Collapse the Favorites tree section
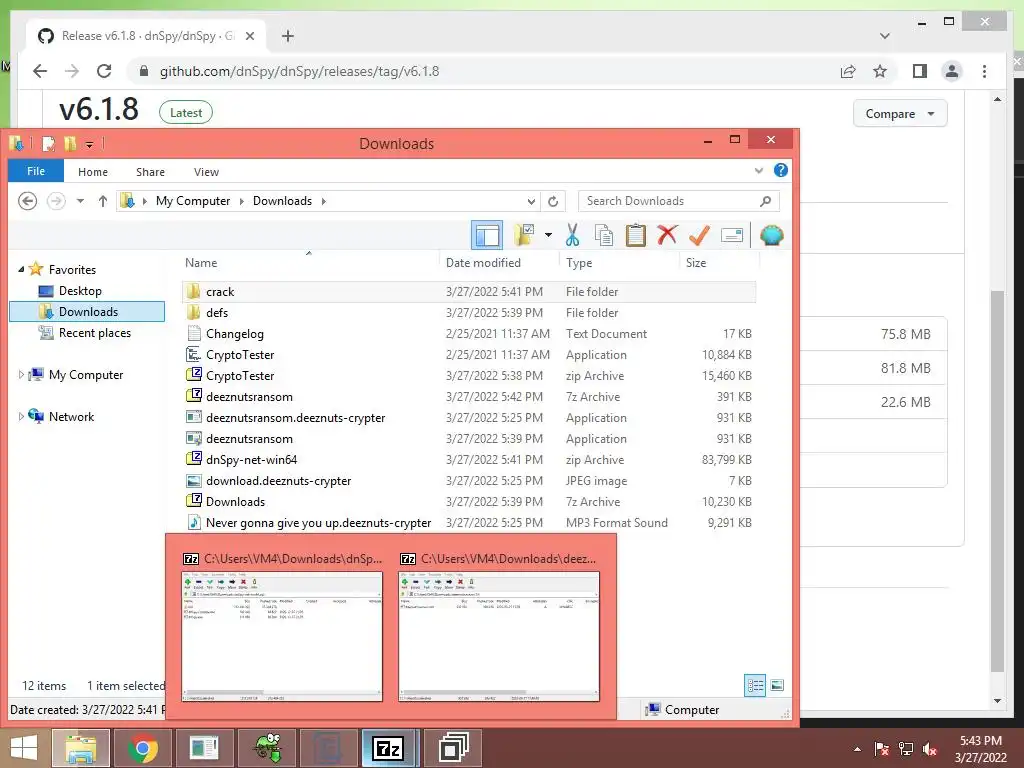This screenshot has height=768, width=1024. pos(21,269)
